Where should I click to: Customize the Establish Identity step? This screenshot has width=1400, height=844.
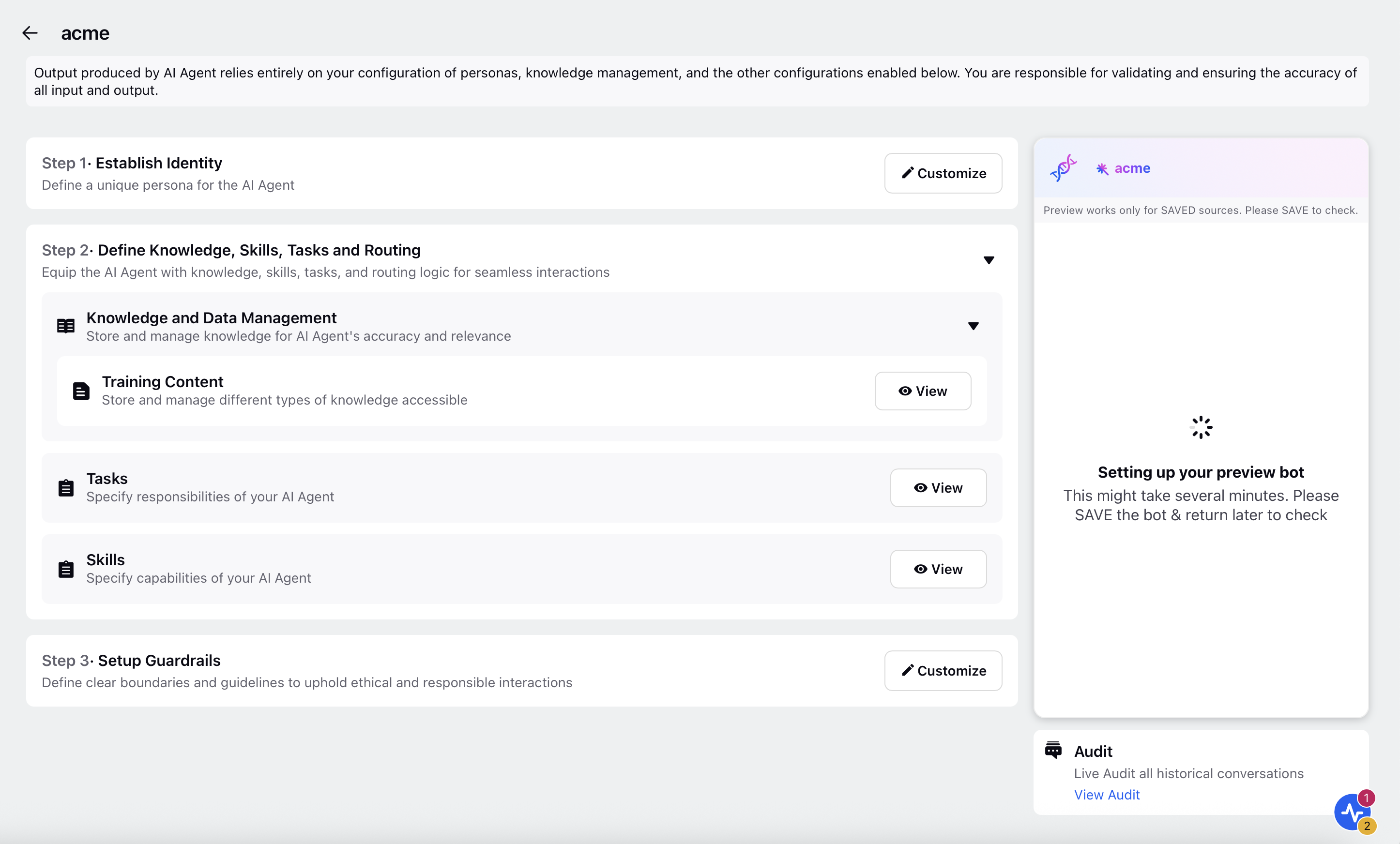pos(943,173)
